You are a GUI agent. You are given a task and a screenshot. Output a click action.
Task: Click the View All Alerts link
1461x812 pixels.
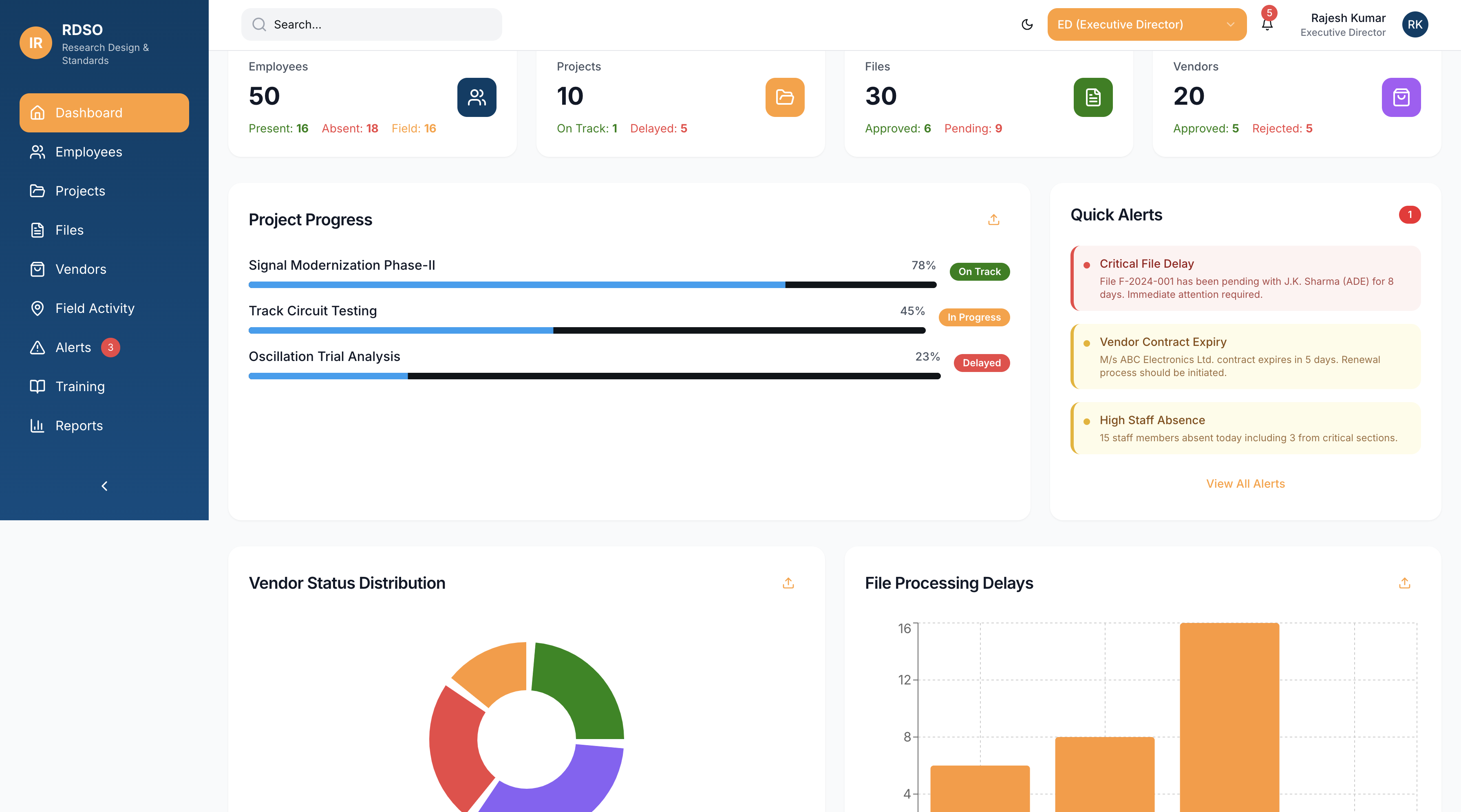[1245, 484]
